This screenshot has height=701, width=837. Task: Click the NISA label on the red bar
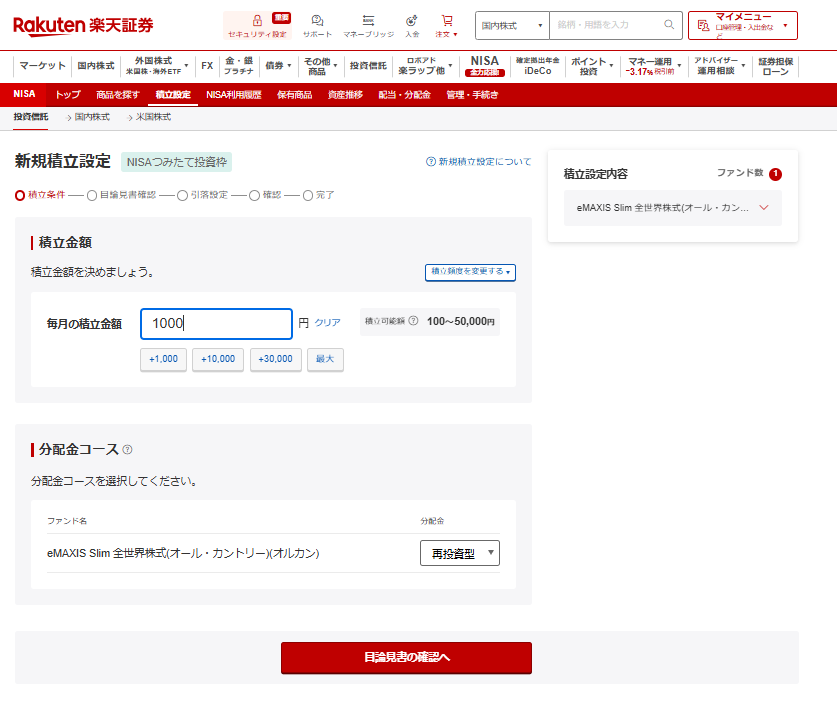click(24, 94)
